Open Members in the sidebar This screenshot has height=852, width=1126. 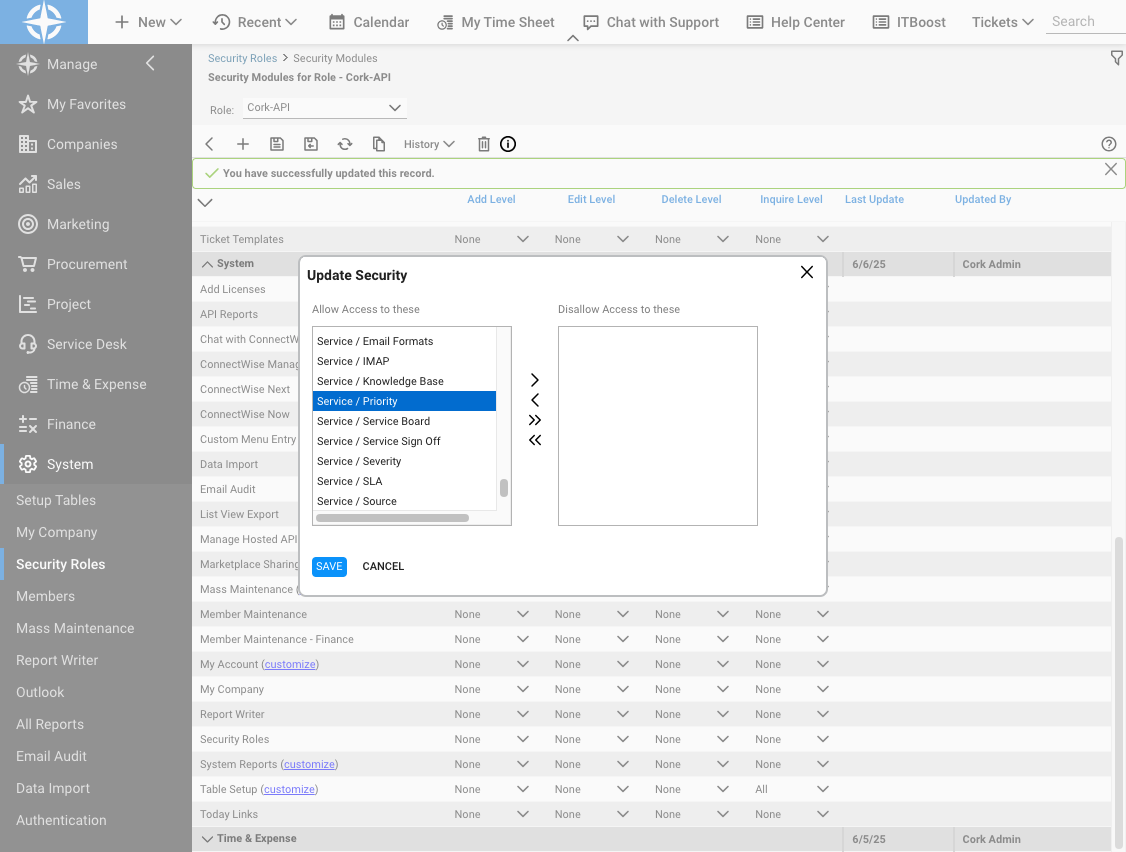pyautogui.click(x=45, y=596)
